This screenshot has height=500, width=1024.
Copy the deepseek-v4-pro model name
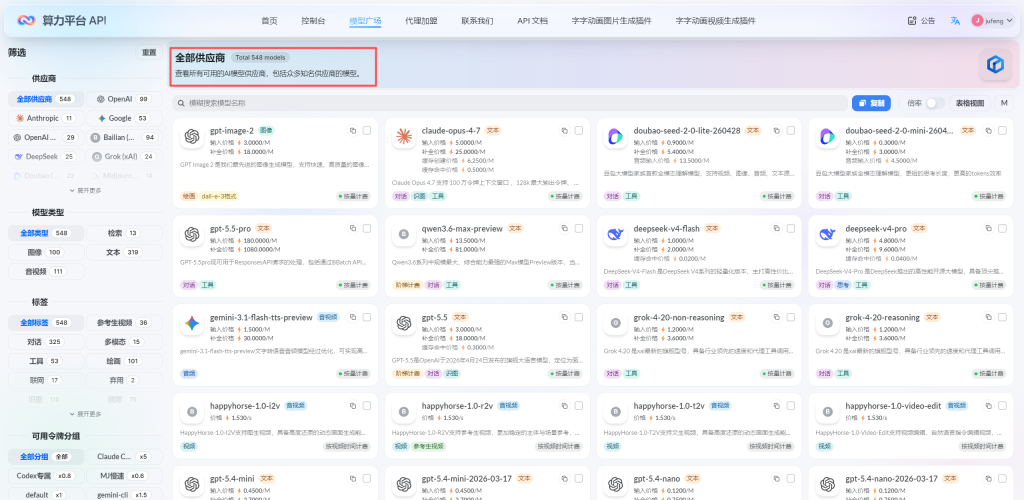988,228
